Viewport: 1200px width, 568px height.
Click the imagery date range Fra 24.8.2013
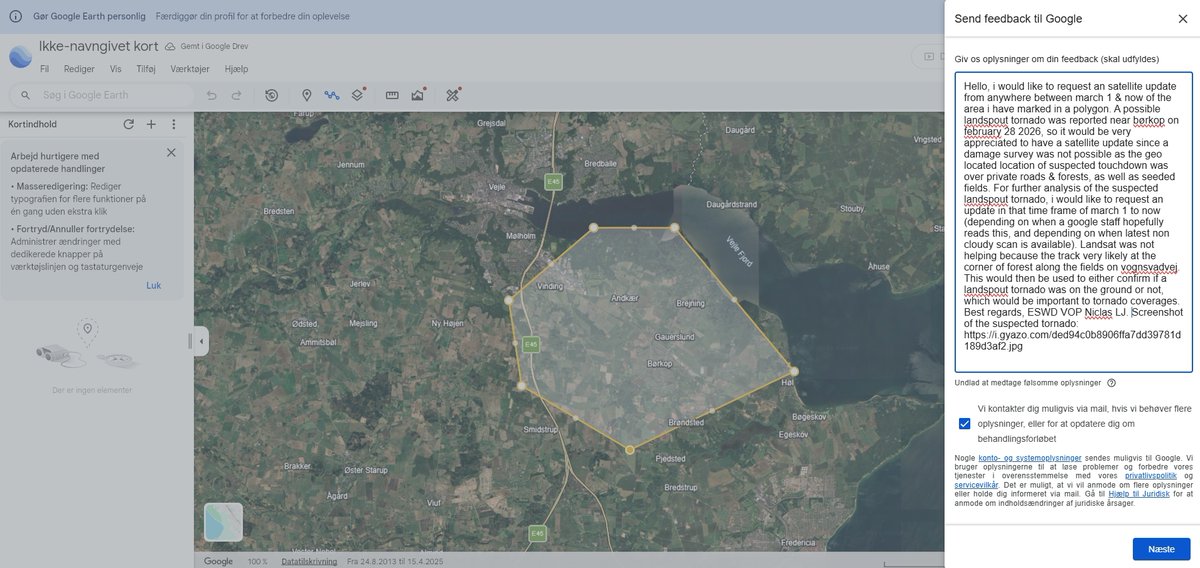[394, 562]
